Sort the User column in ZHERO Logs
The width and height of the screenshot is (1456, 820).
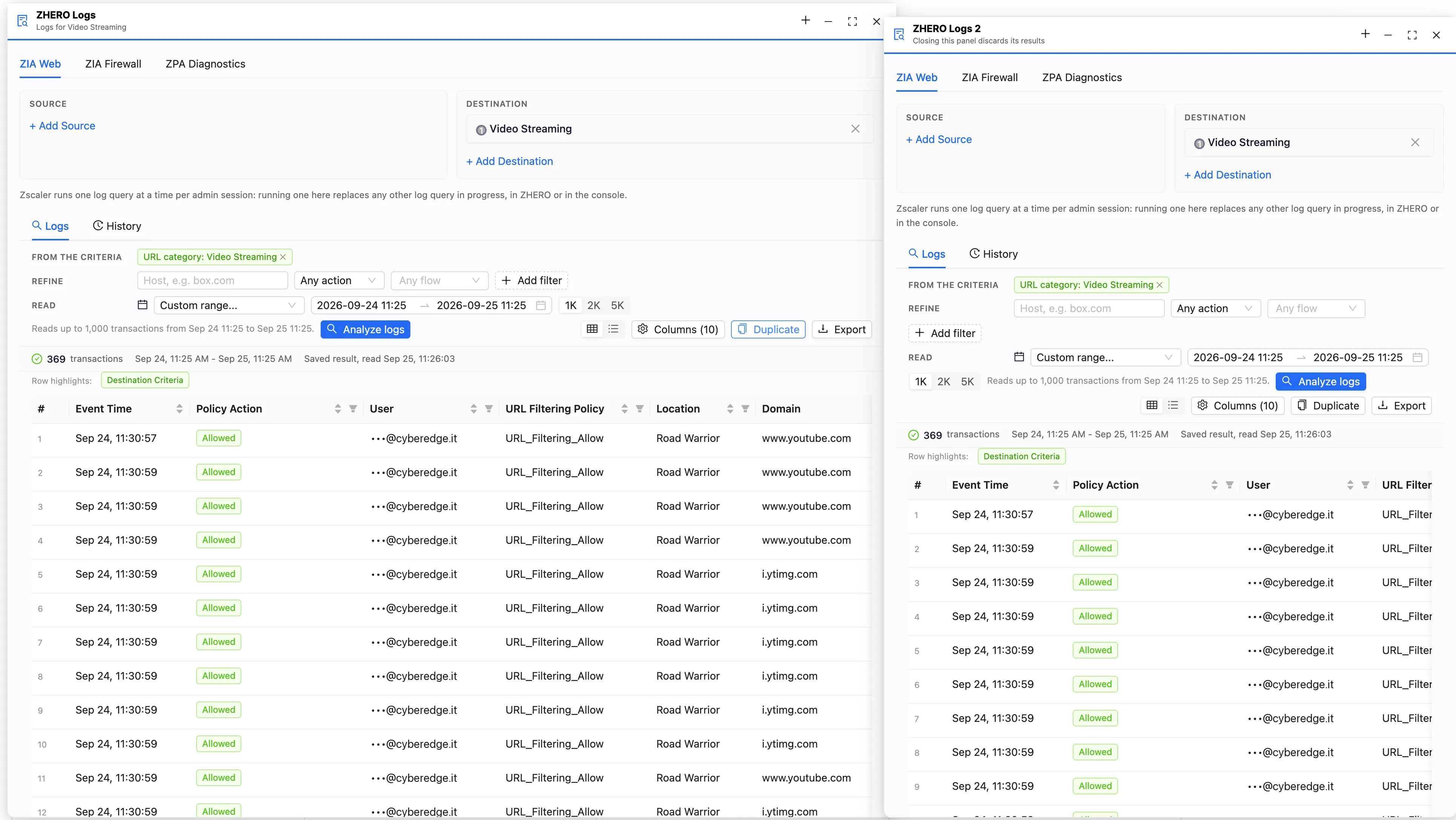(x=474, y=409)
